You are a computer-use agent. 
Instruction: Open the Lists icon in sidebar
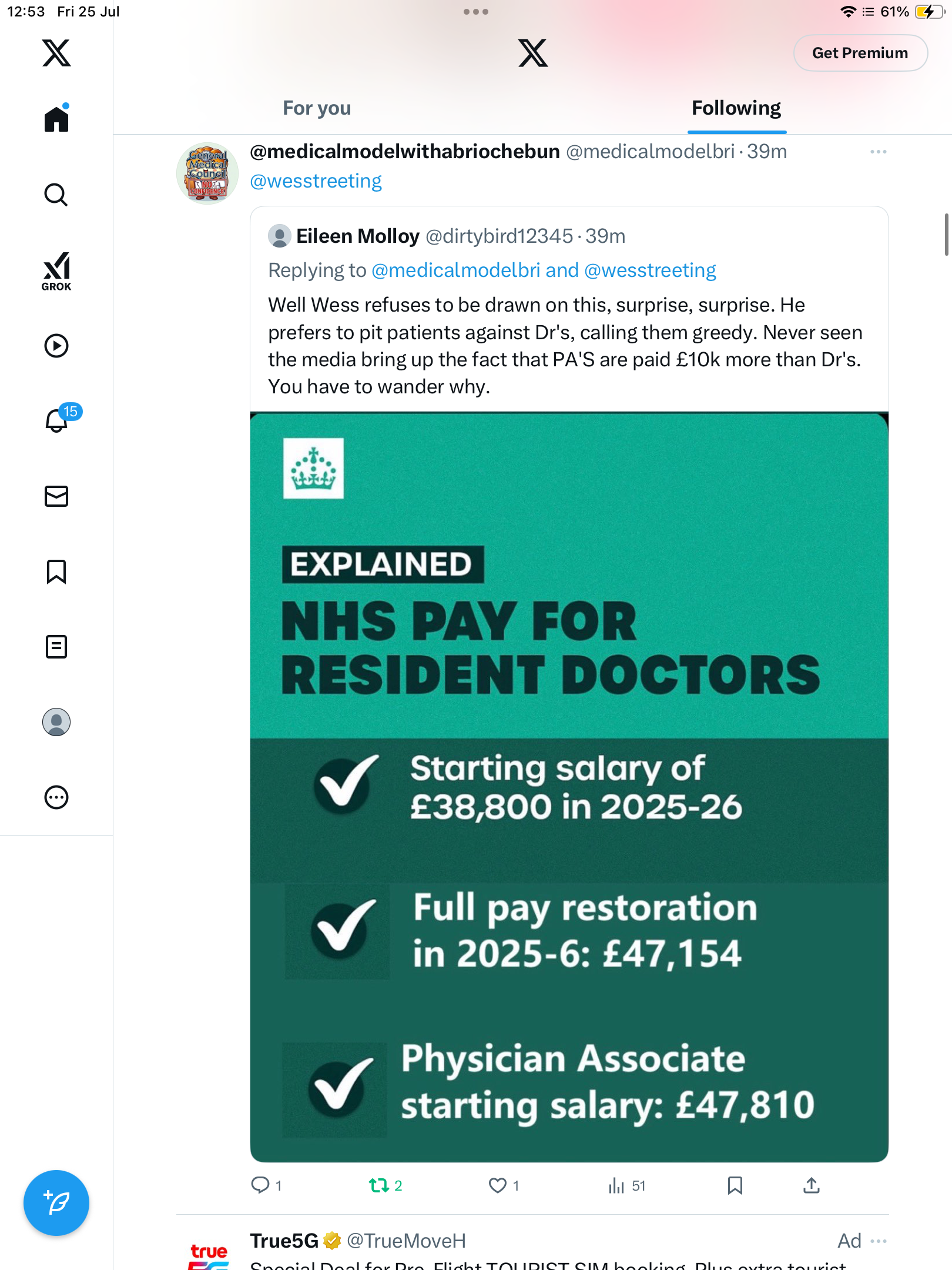(56, 647)
